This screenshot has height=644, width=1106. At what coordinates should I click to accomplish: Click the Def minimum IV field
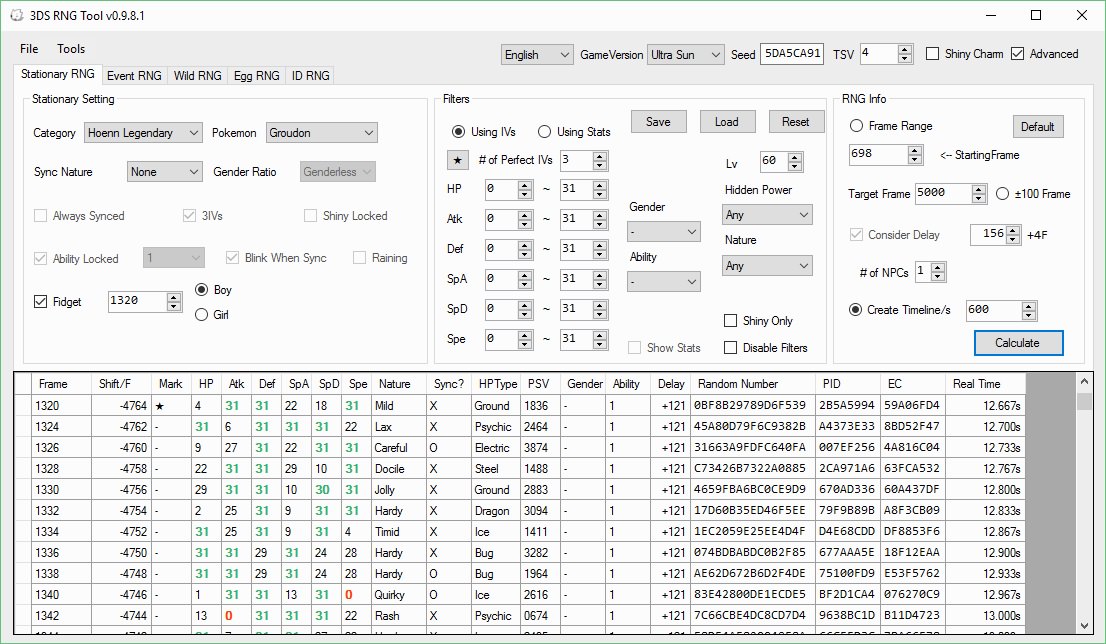[x=502, y=249]
